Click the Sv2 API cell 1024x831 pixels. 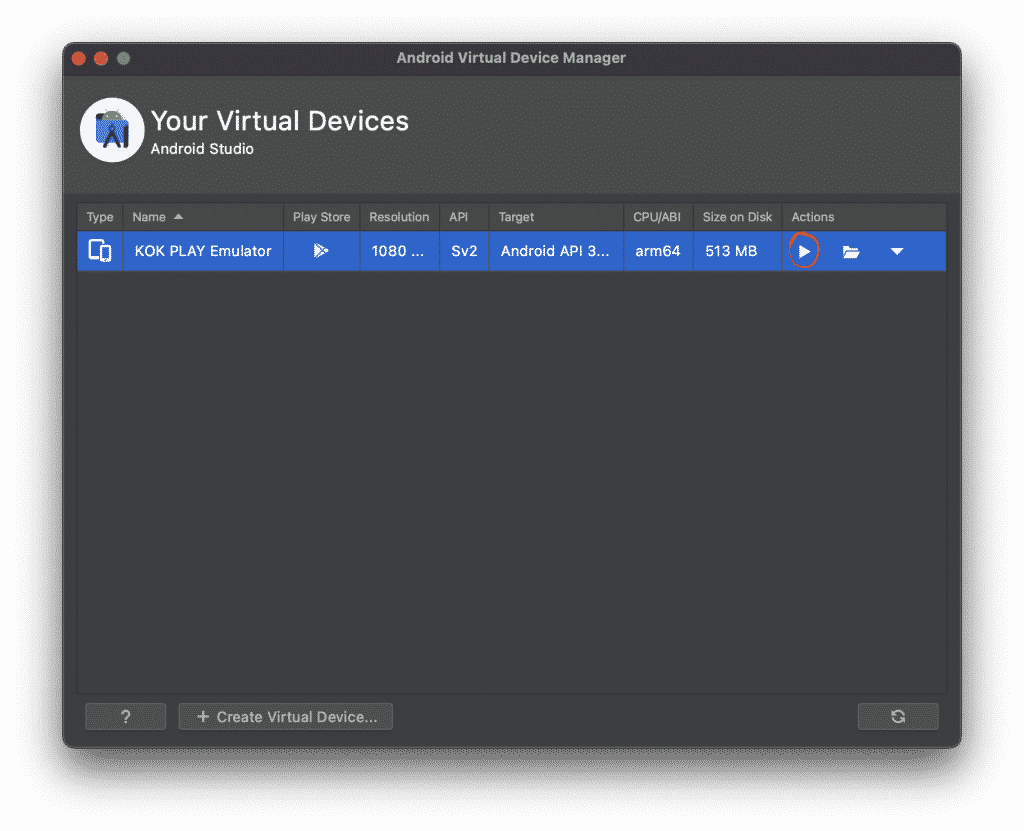pos(464,251)
